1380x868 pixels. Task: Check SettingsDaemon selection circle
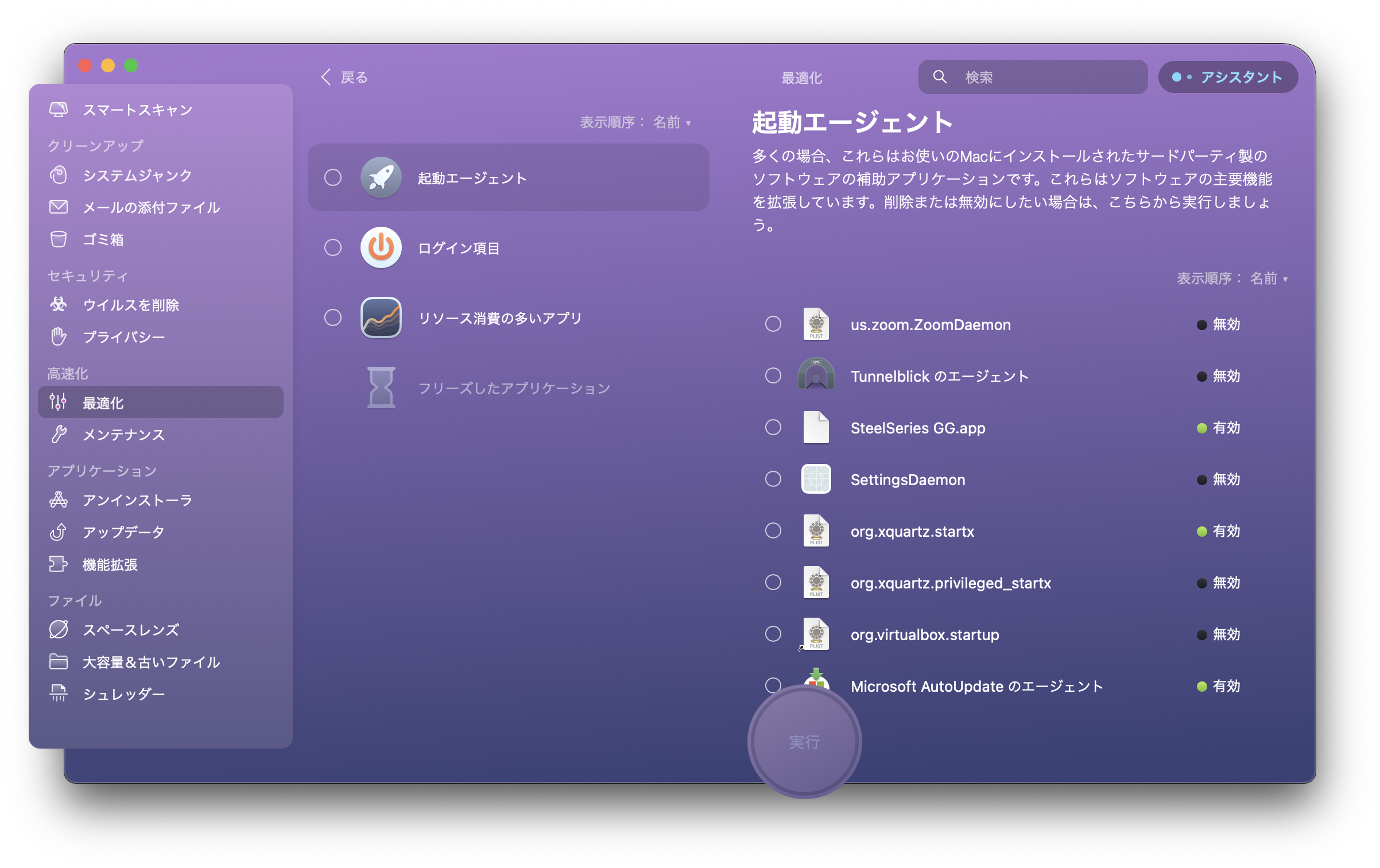(773, 479)
